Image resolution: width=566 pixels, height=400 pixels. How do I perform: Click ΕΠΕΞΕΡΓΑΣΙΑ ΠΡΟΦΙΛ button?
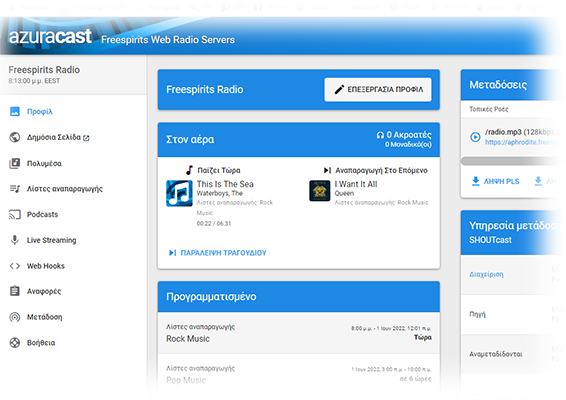[378, 90]
